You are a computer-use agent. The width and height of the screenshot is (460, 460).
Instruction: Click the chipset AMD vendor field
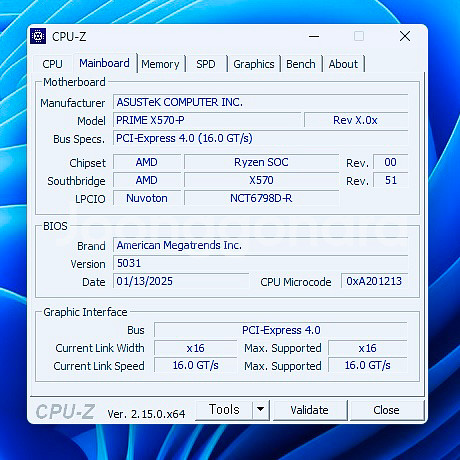point(147,162)
